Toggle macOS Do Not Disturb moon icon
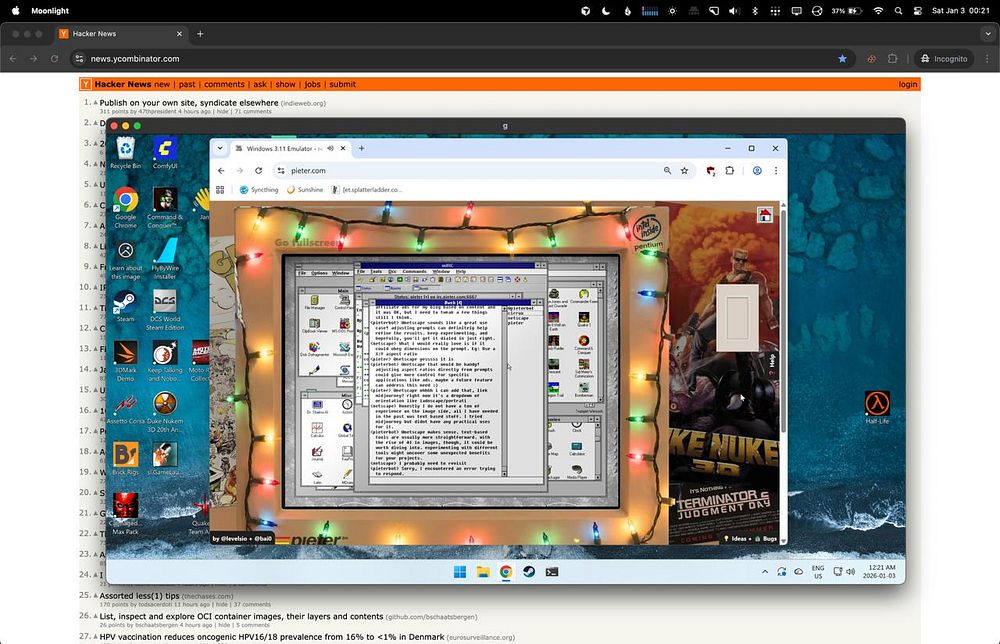 (x=606, y=11)
